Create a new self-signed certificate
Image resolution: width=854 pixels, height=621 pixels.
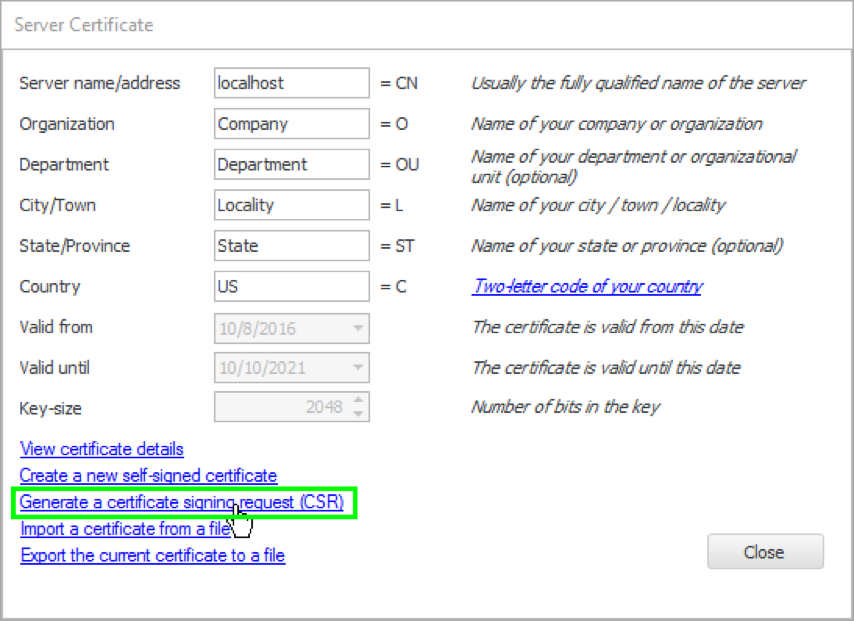point(148,476)
